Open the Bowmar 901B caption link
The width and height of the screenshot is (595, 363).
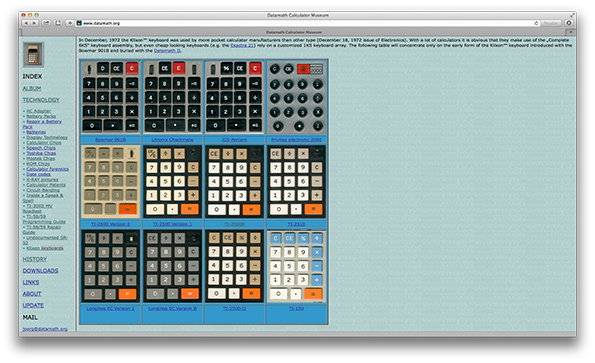[x=110, y=140]
